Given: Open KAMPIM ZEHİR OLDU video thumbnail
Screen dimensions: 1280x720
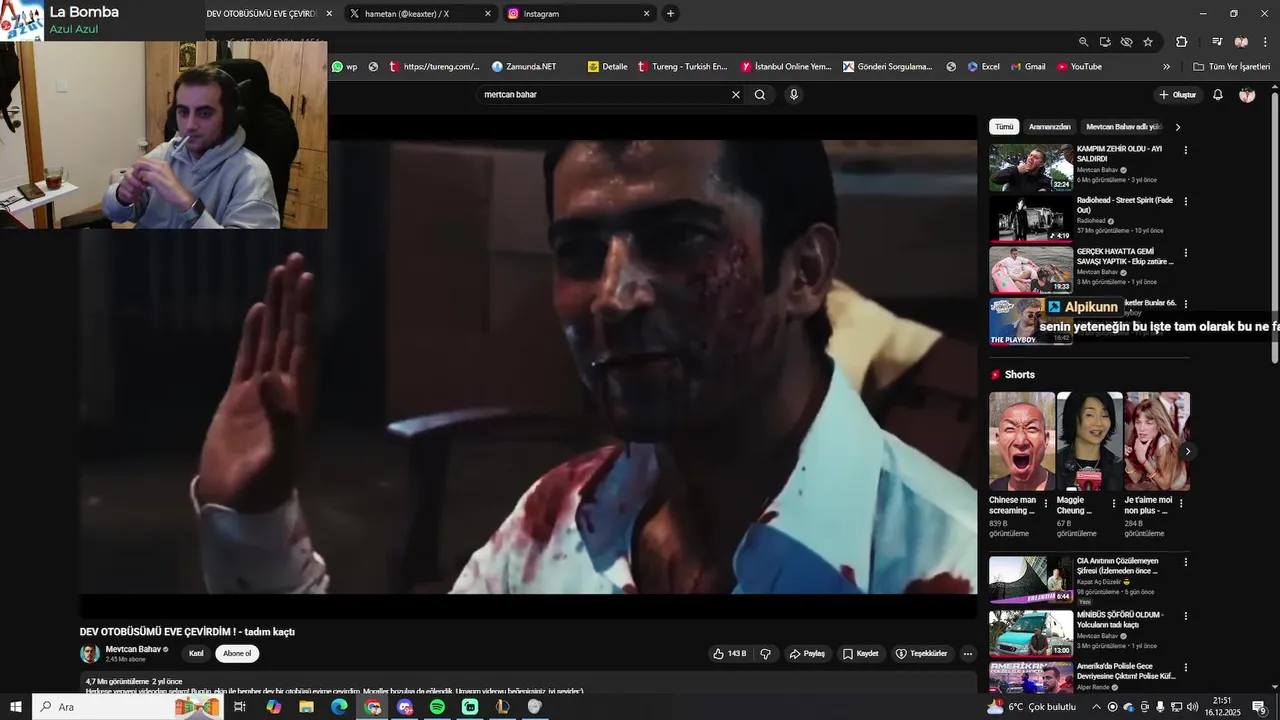Looking at the screenshot, I should point(1031,167).
